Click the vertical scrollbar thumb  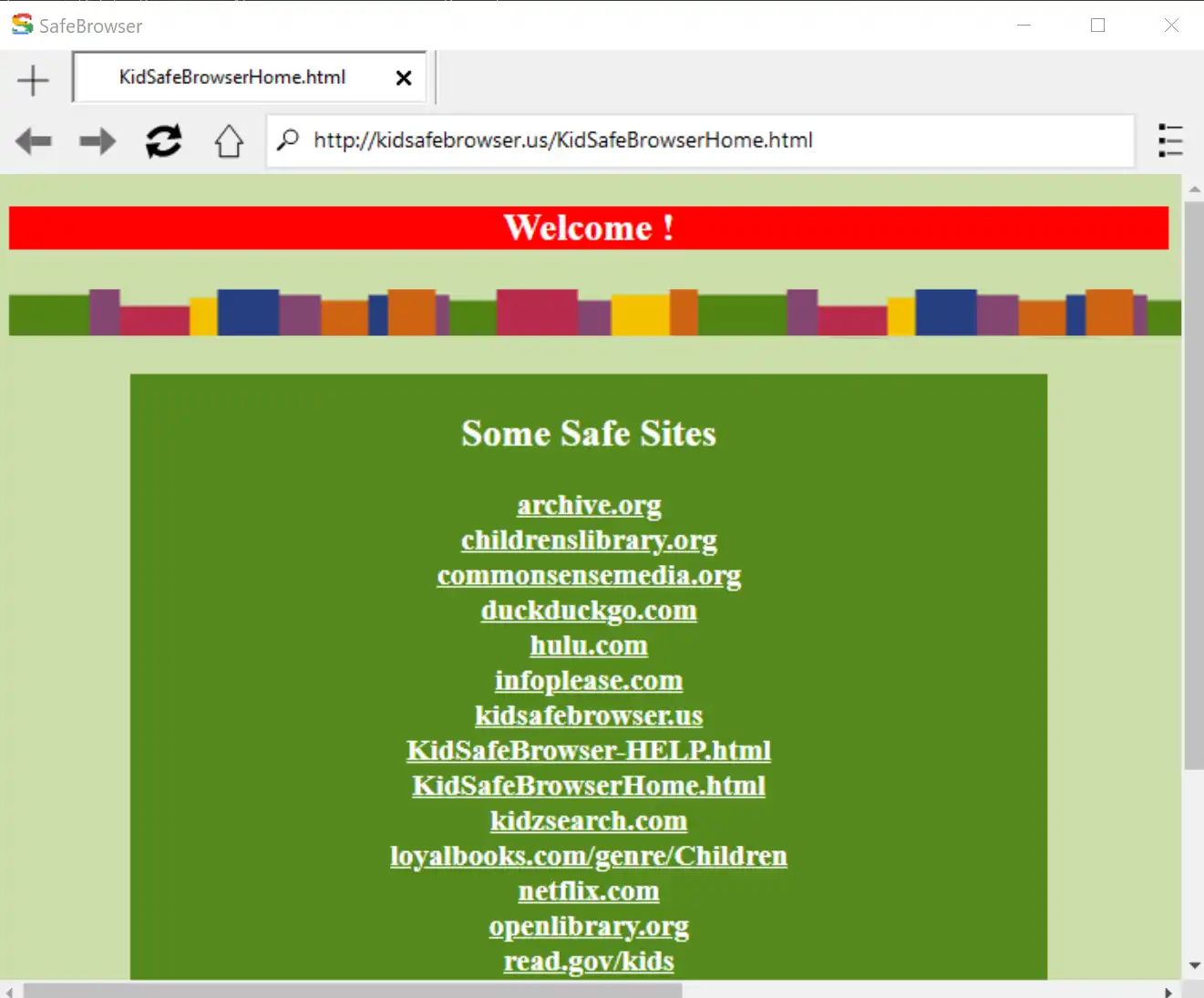point(1193,486)
